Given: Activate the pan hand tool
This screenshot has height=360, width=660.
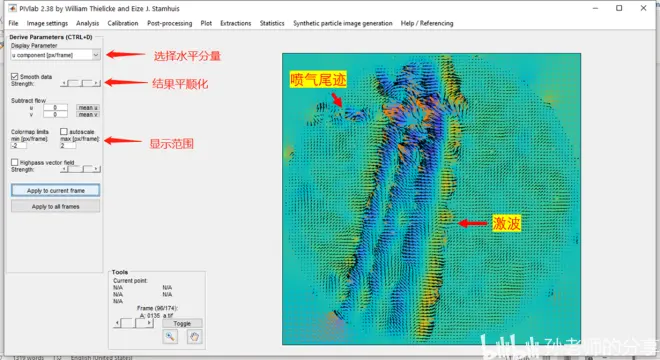Looking at the screenshot, I should click(x=194, y=336).
